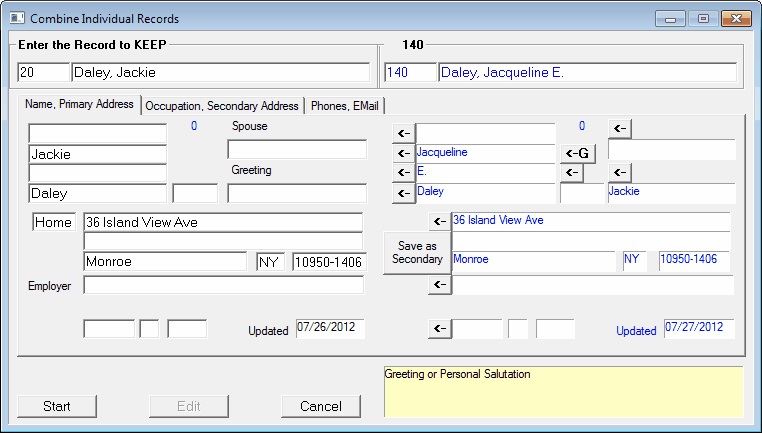Click left 36 Island View Ave field
The width and height of the screenshot is (762, 433).
[x=223, y=222]
